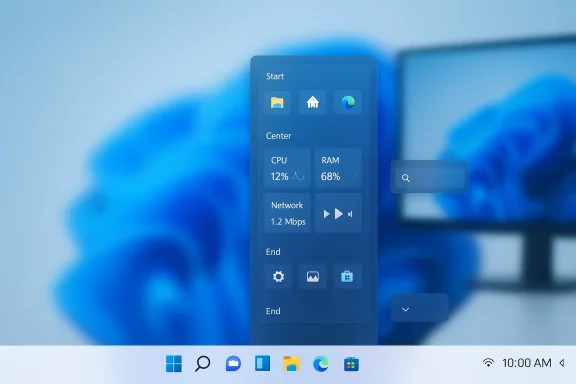Open the Widgets icon on taskbar
The width and height of the screenshot is (576, 384).
coord(262,363)
